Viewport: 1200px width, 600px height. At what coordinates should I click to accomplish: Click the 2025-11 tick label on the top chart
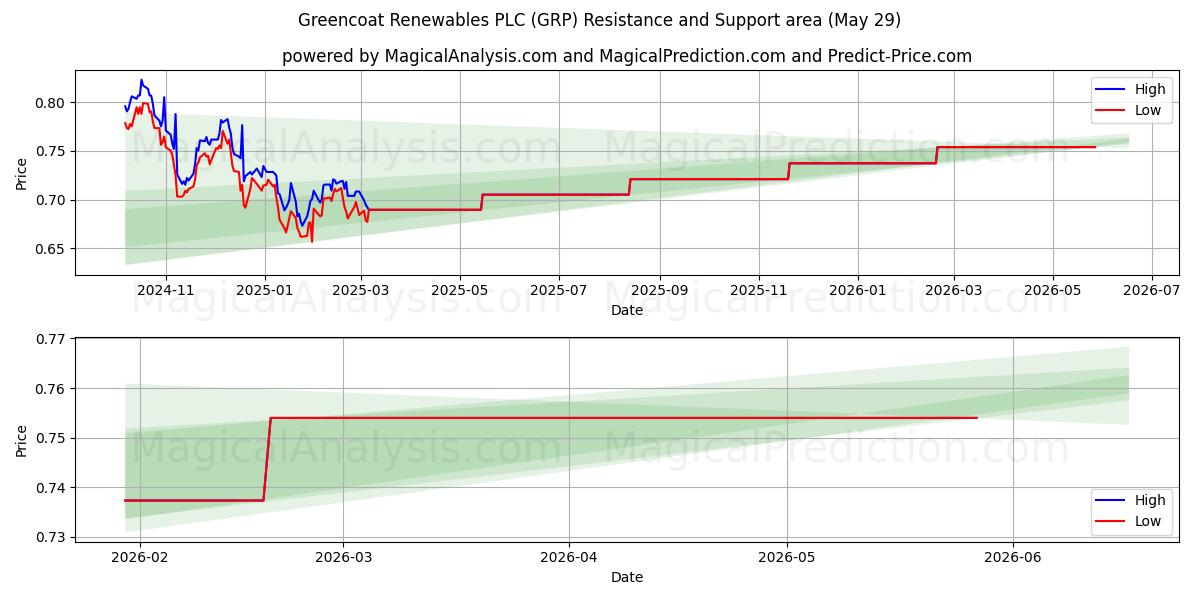(x=759, y=291)
